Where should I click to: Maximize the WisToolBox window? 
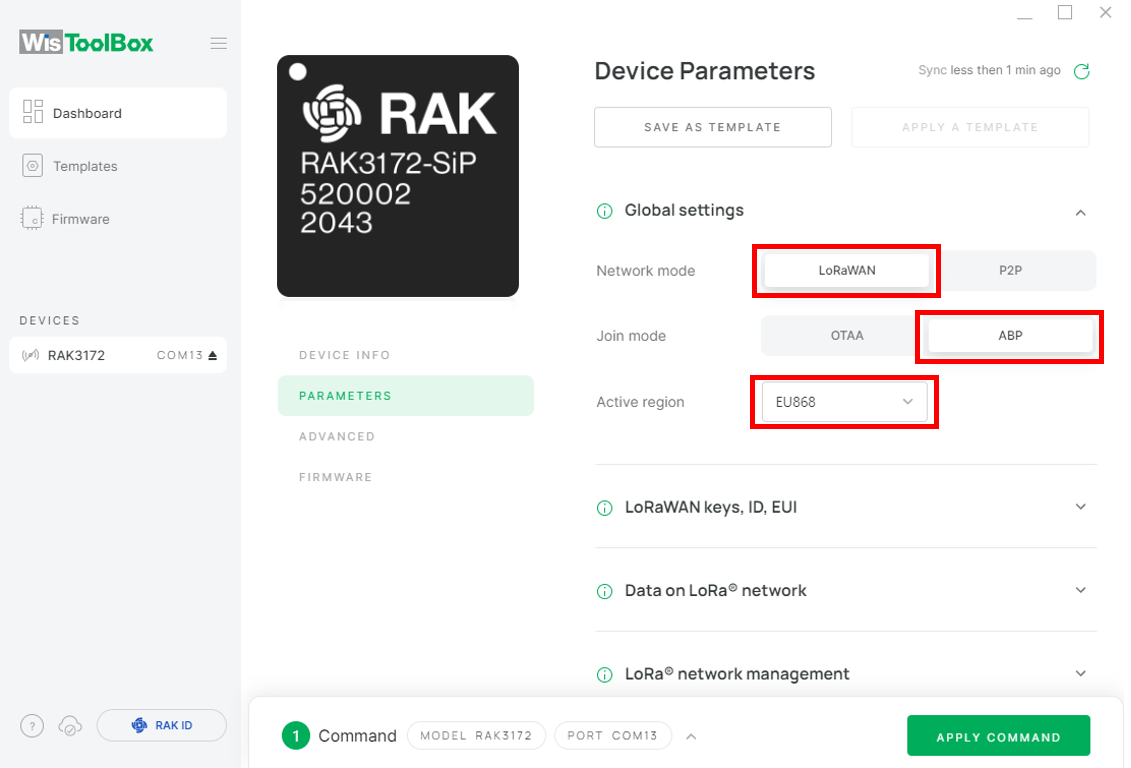pyautogui.click(x=1065, y=12)
